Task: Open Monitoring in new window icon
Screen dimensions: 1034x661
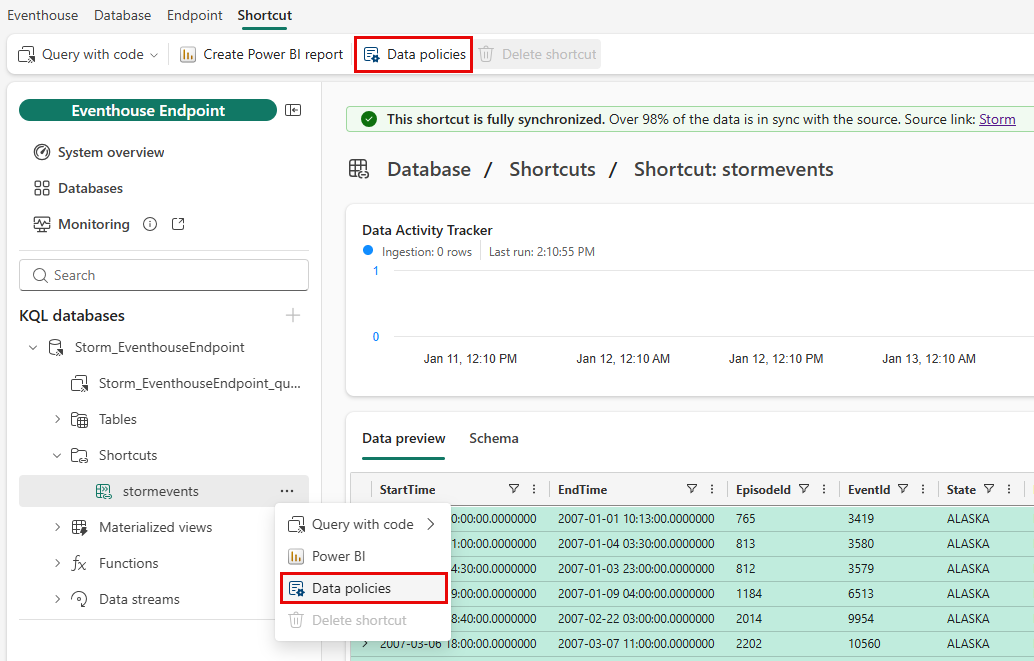Action: (x=178, y=224)
